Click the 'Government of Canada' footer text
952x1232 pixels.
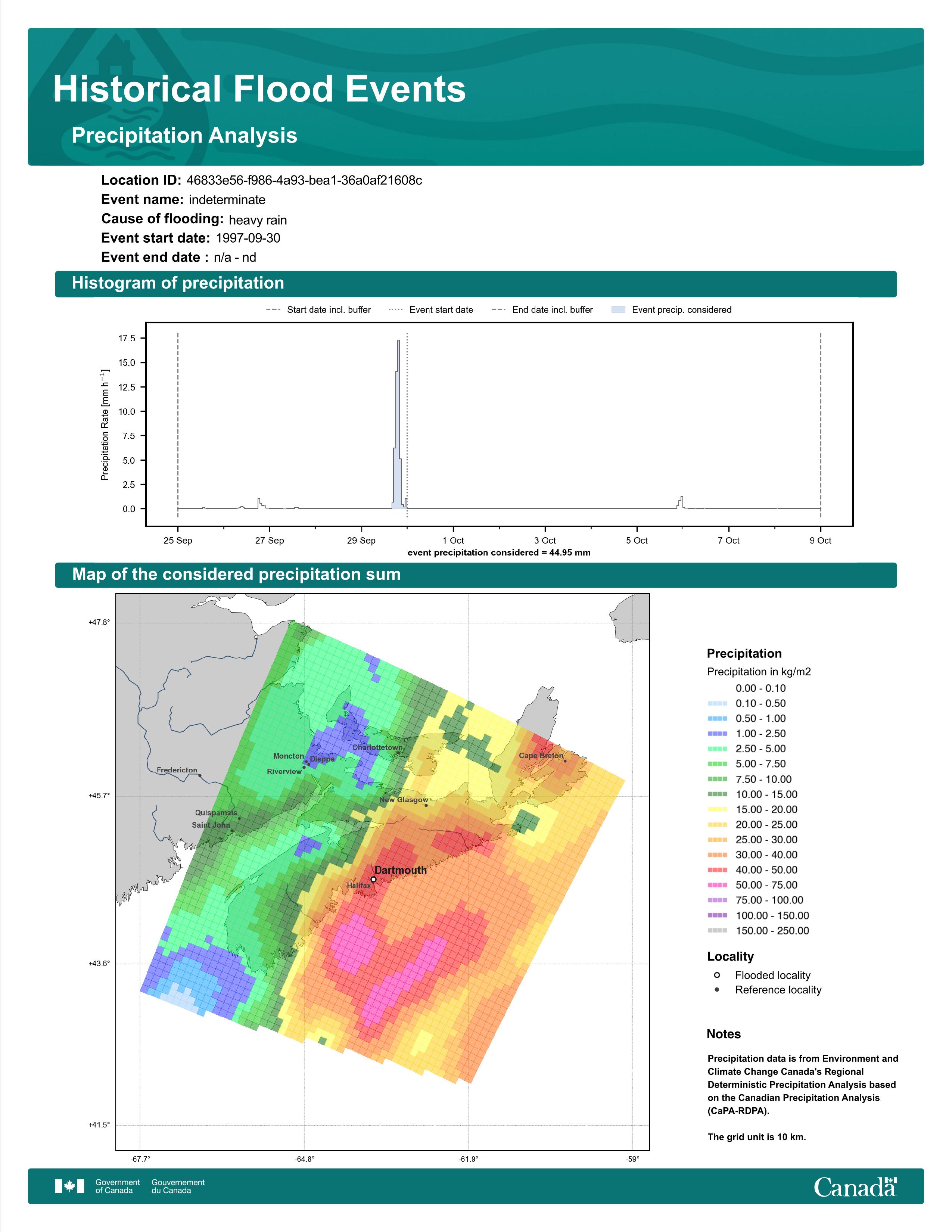[117, 1186]
